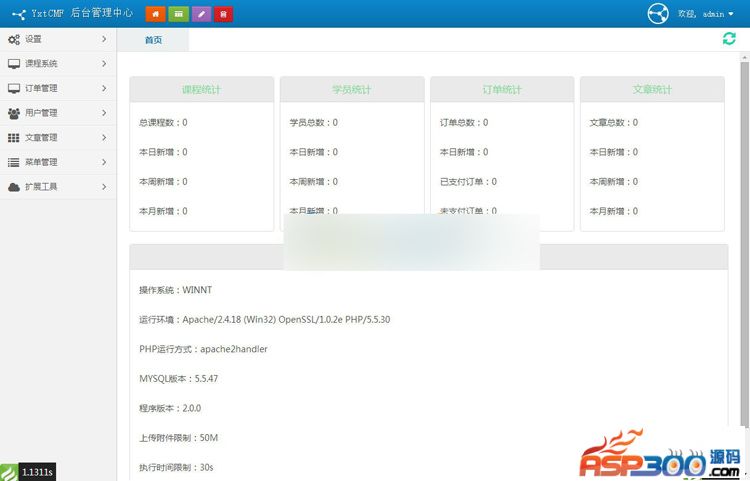Click the gears icon beside 设置
Image resolution: width=750 pixels, height=481 pixels.
coord(14,40)
